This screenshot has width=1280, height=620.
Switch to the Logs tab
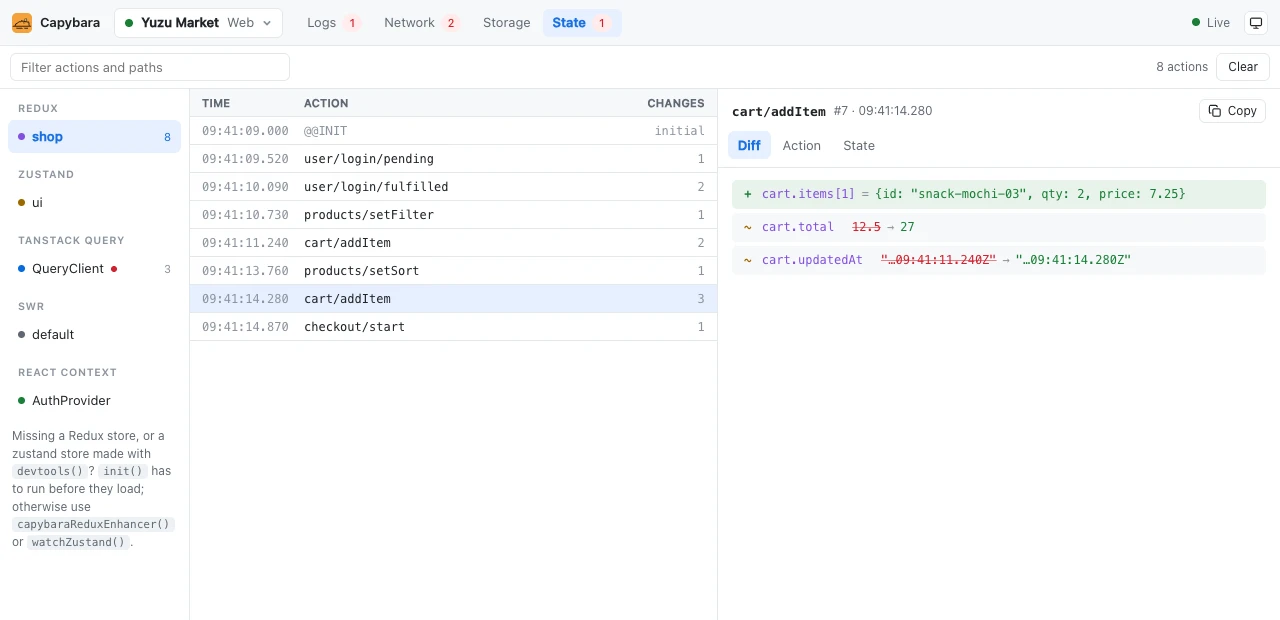point(334,23)
